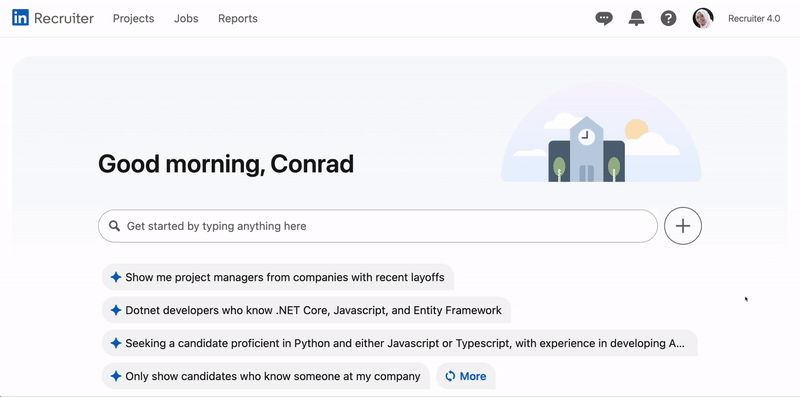Select the Python and Javascript candidate suggestion

tap(399, 343)
